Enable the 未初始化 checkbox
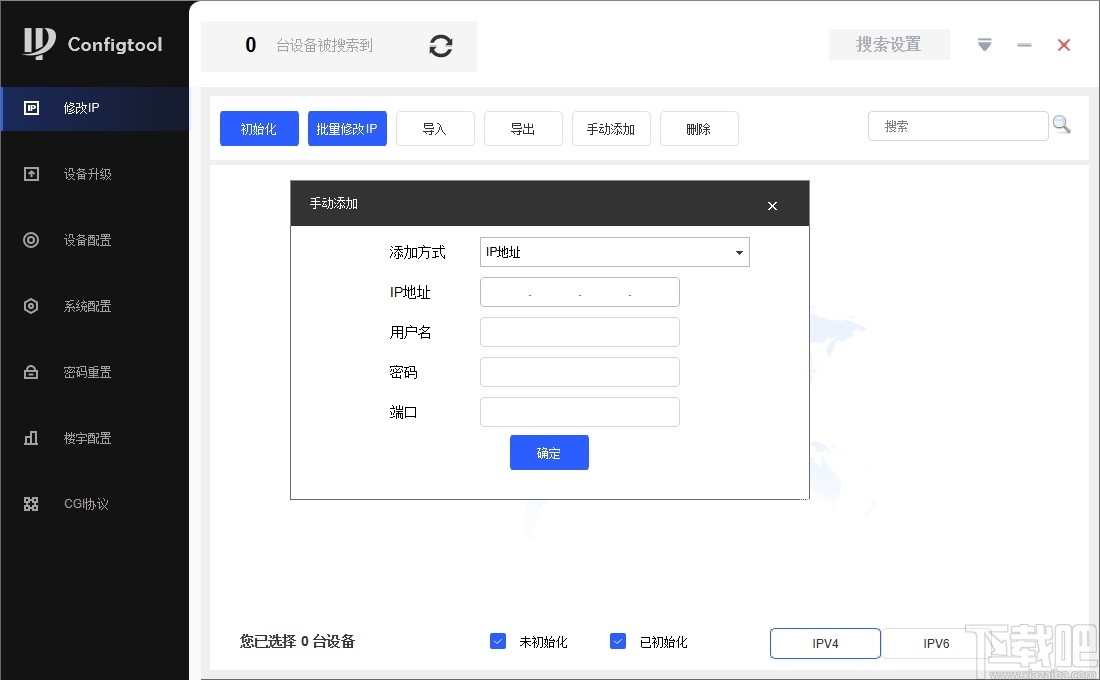Image resolution: width=1100 pixels, height=680 pixels. coord(497,641)
